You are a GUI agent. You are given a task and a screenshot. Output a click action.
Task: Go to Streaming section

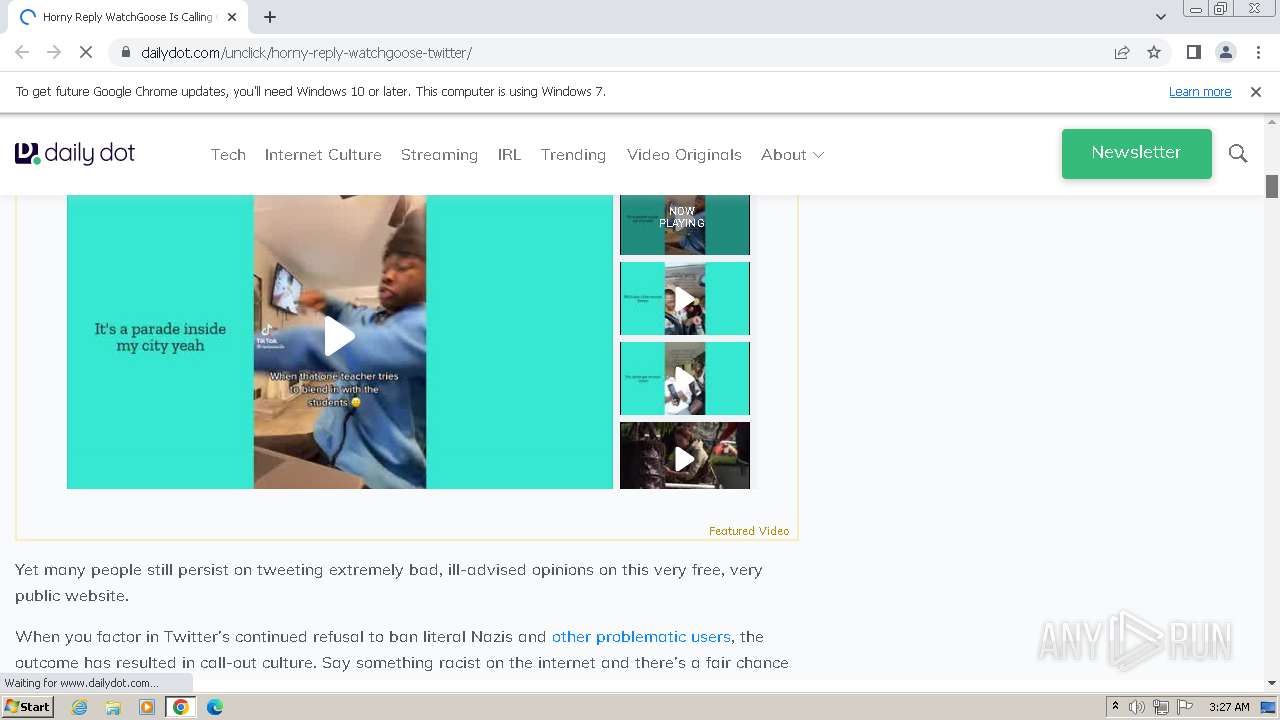(439, 155)
